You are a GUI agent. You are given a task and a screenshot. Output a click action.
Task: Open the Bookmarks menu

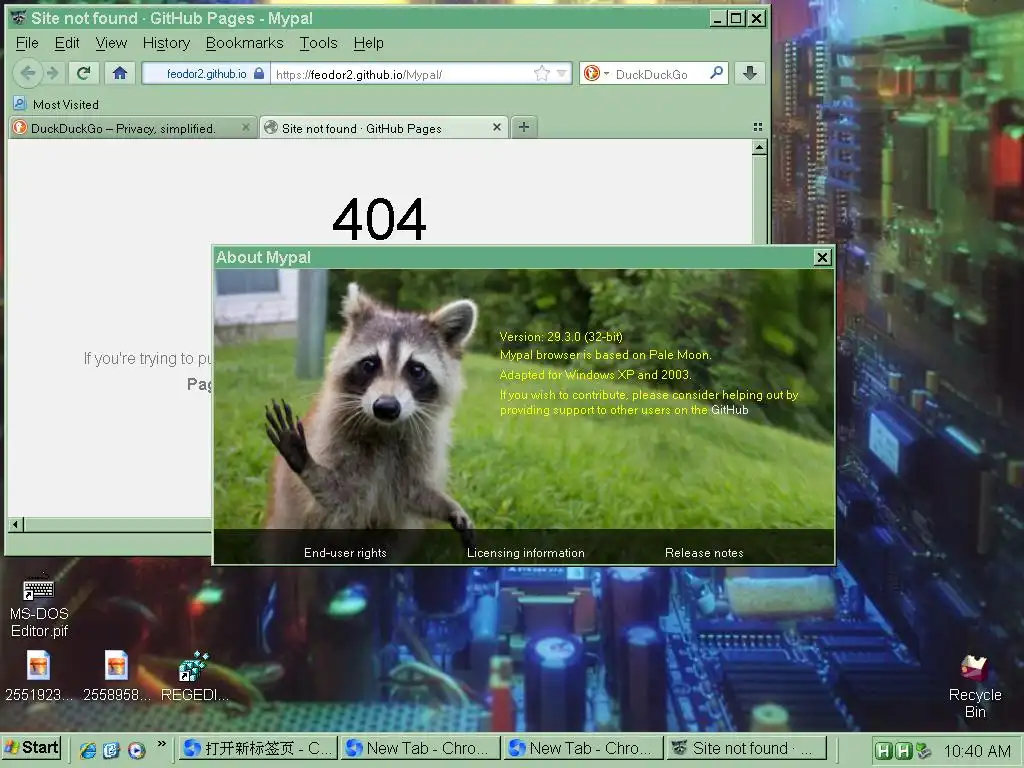click(x=244, y=43)
